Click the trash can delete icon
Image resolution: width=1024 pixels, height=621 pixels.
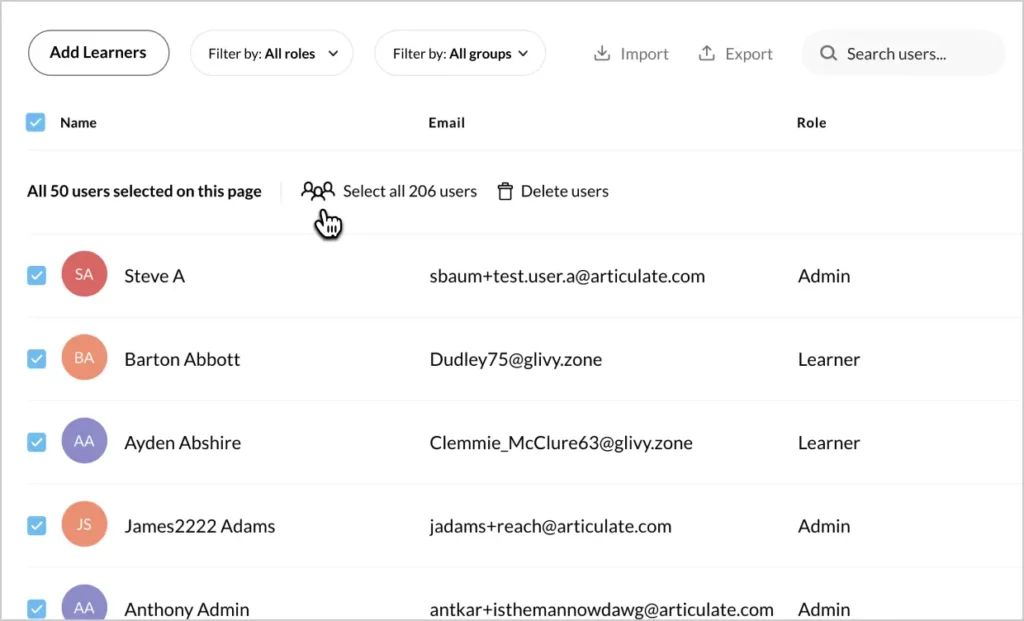tap(505, 191)
